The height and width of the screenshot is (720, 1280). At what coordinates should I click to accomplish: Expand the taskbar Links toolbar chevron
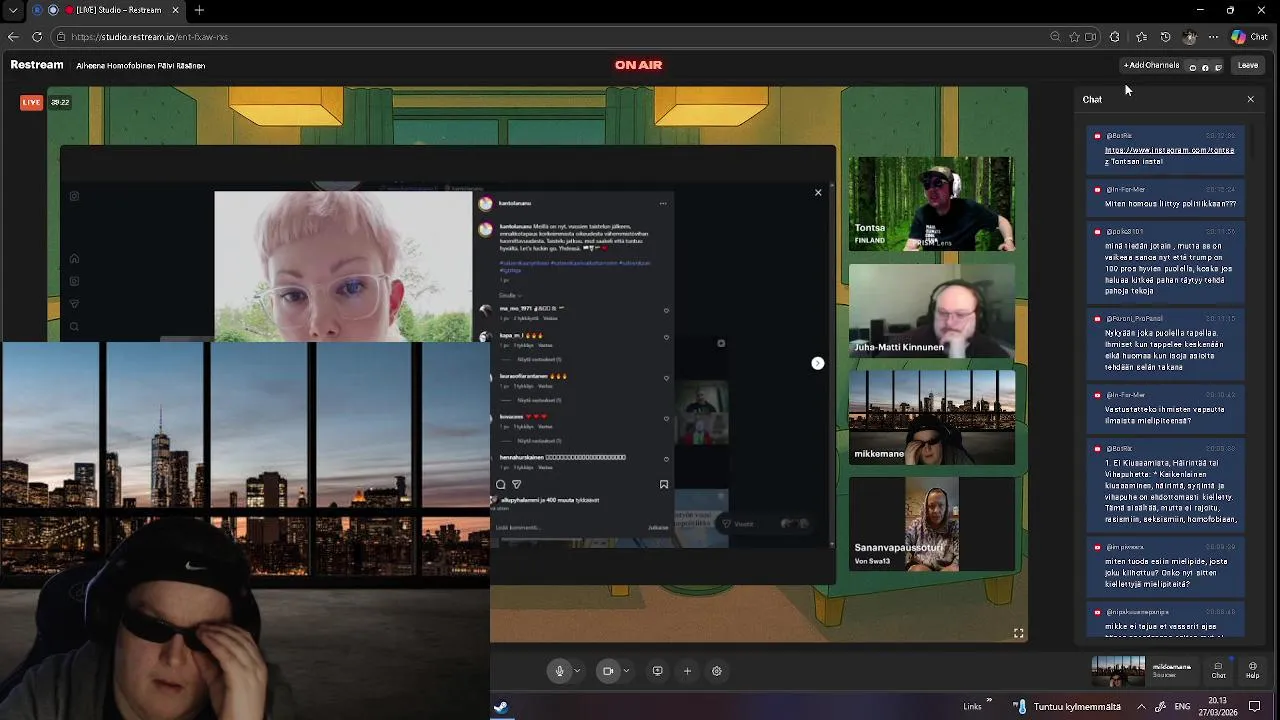[989, 701]
